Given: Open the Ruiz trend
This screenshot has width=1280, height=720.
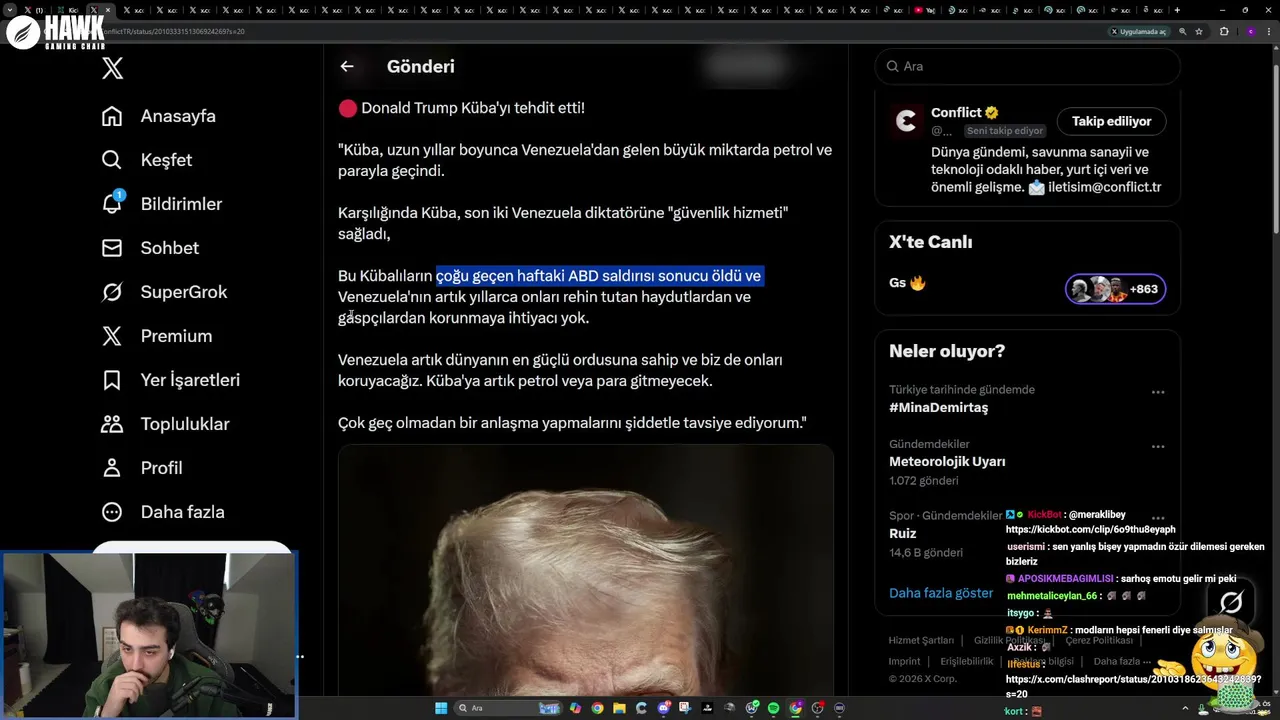Looking at the screenshot, I should point(902,533).
